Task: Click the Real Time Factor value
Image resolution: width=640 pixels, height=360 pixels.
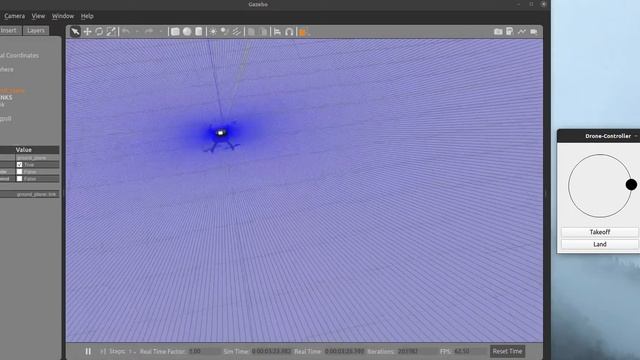Action: 204,351
